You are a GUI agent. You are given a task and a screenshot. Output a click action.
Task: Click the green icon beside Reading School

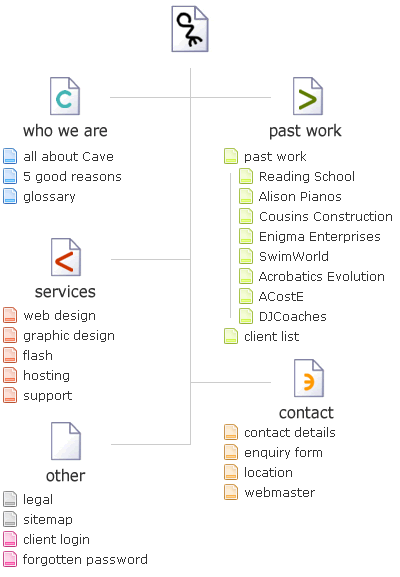point(246,176)
